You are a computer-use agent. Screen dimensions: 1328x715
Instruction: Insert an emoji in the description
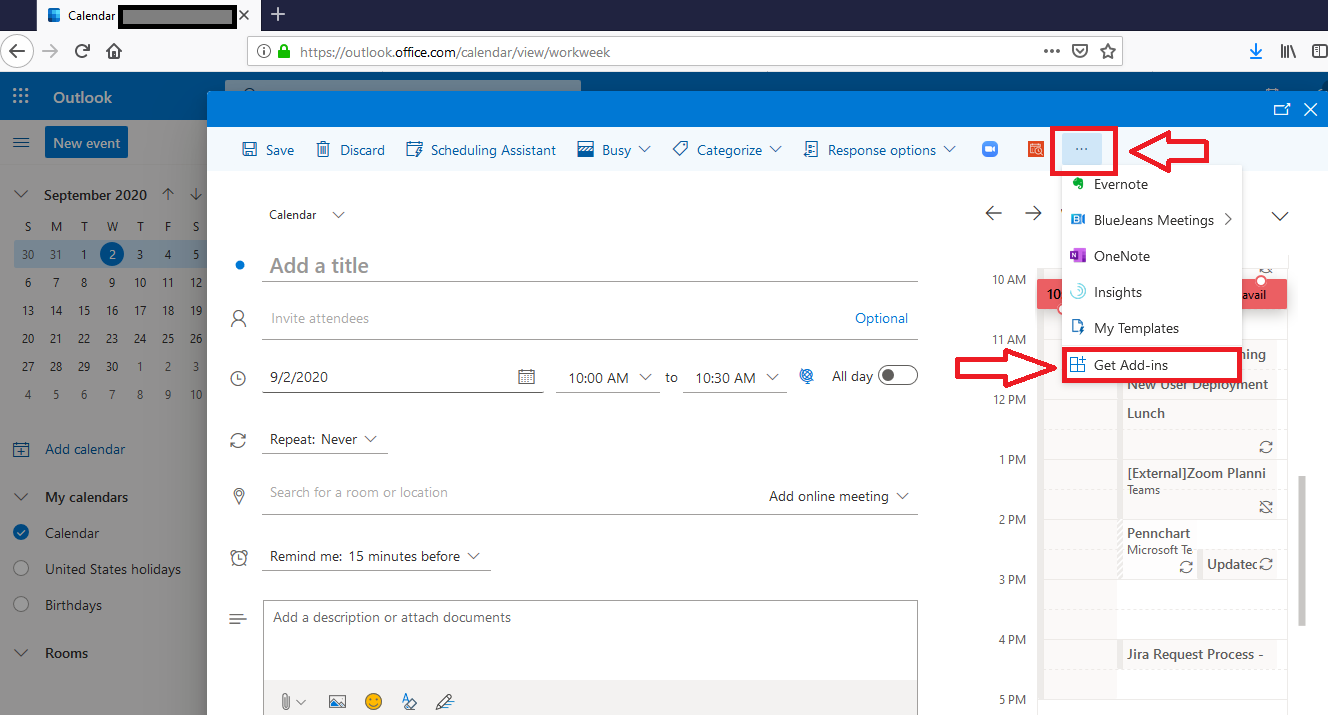373,701
